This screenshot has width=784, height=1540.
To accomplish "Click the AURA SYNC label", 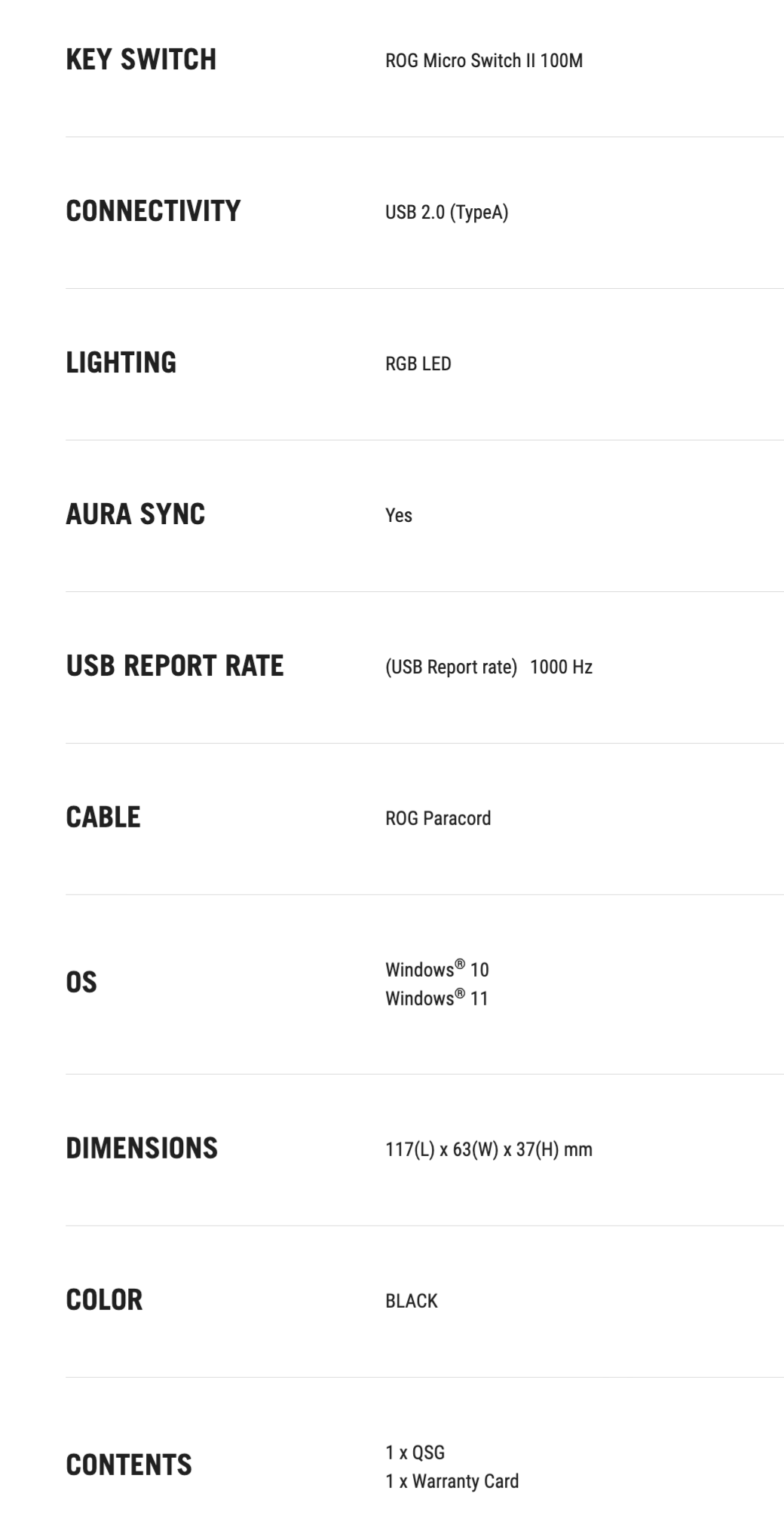I will click(x=135, y=514).
